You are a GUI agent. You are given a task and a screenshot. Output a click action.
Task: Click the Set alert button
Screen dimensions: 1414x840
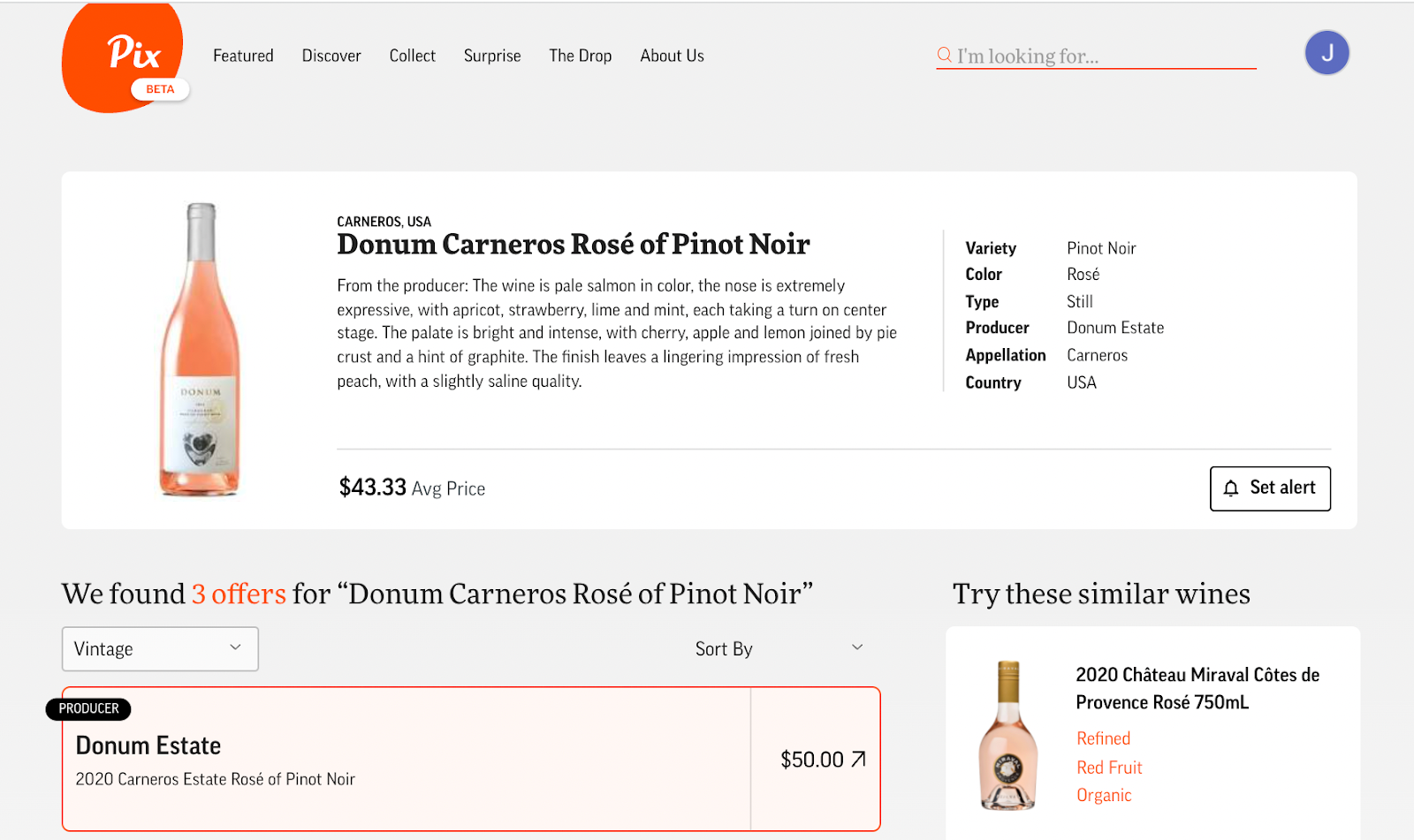tap(1270, 488)
